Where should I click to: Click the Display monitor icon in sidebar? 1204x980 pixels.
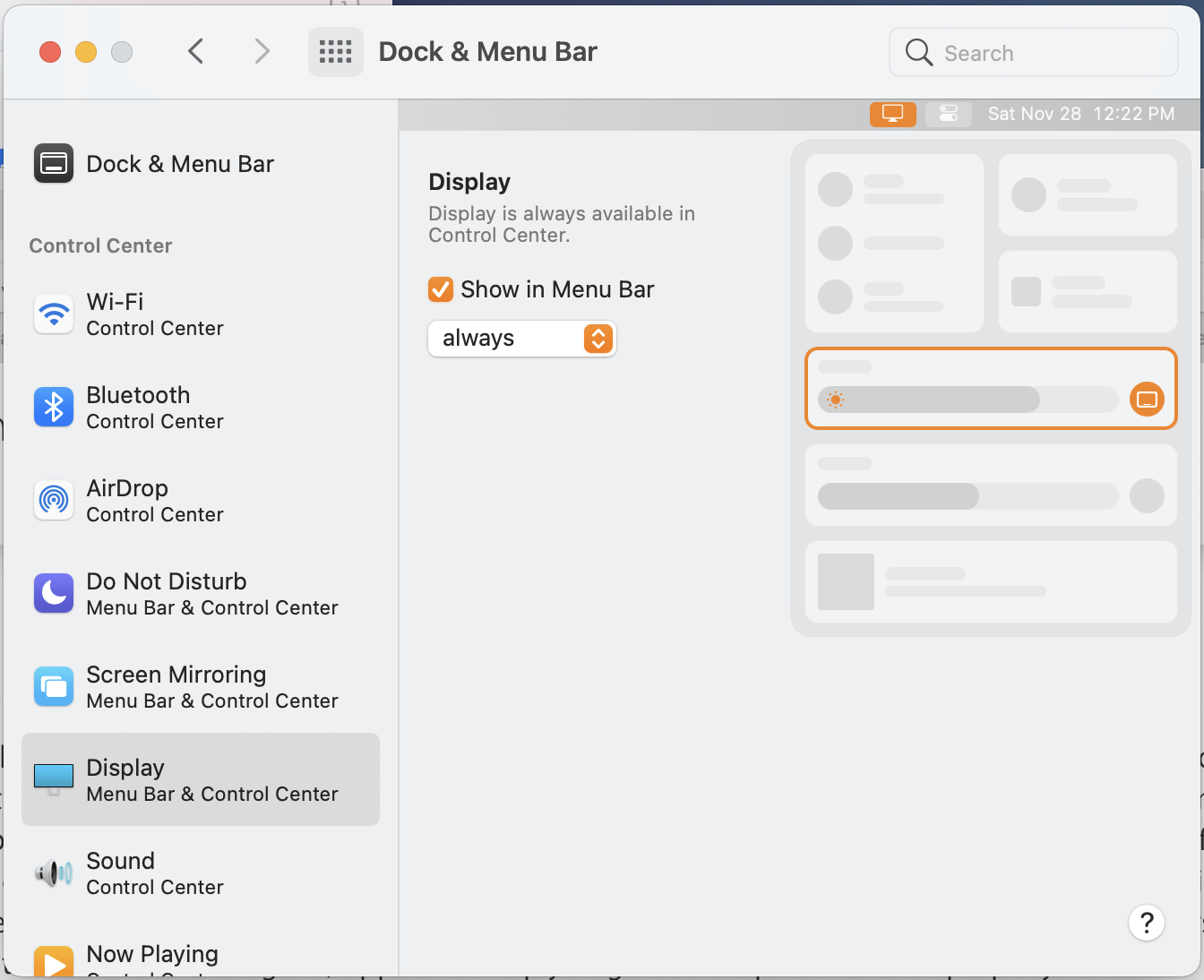click(54, 779)
